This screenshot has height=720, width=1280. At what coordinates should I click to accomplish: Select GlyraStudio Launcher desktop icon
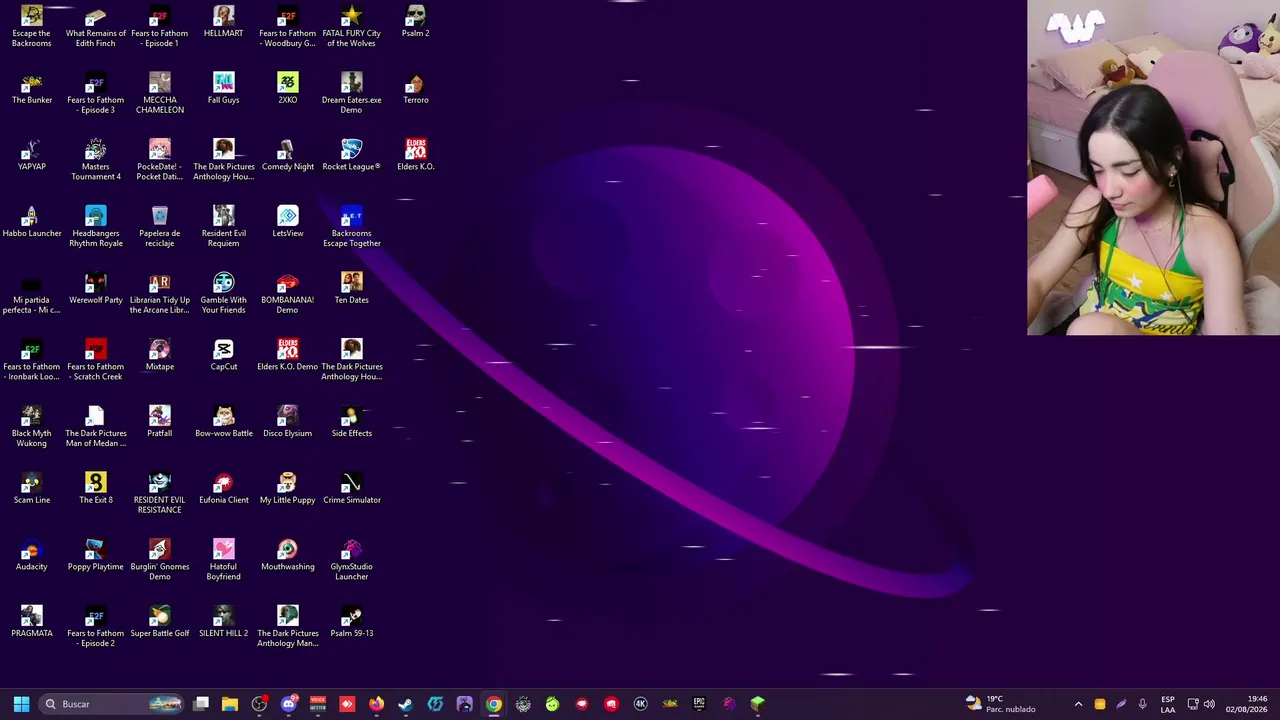pos(351,561)
